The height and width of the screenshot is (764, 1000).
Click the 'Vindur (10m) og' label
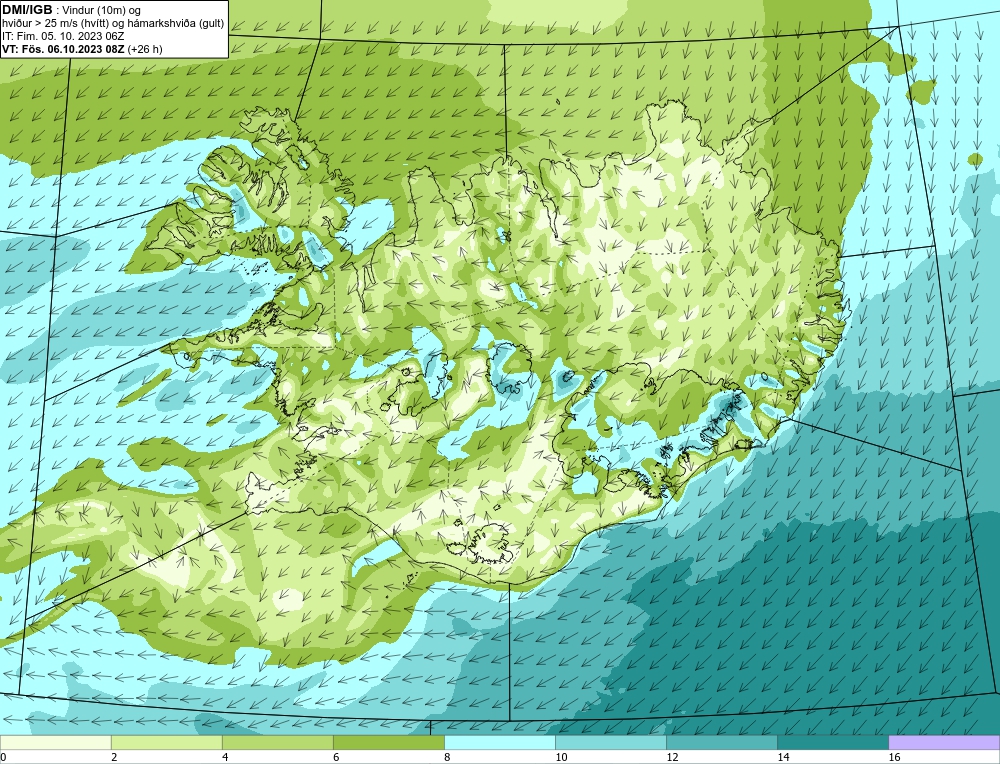coord(101,10)
